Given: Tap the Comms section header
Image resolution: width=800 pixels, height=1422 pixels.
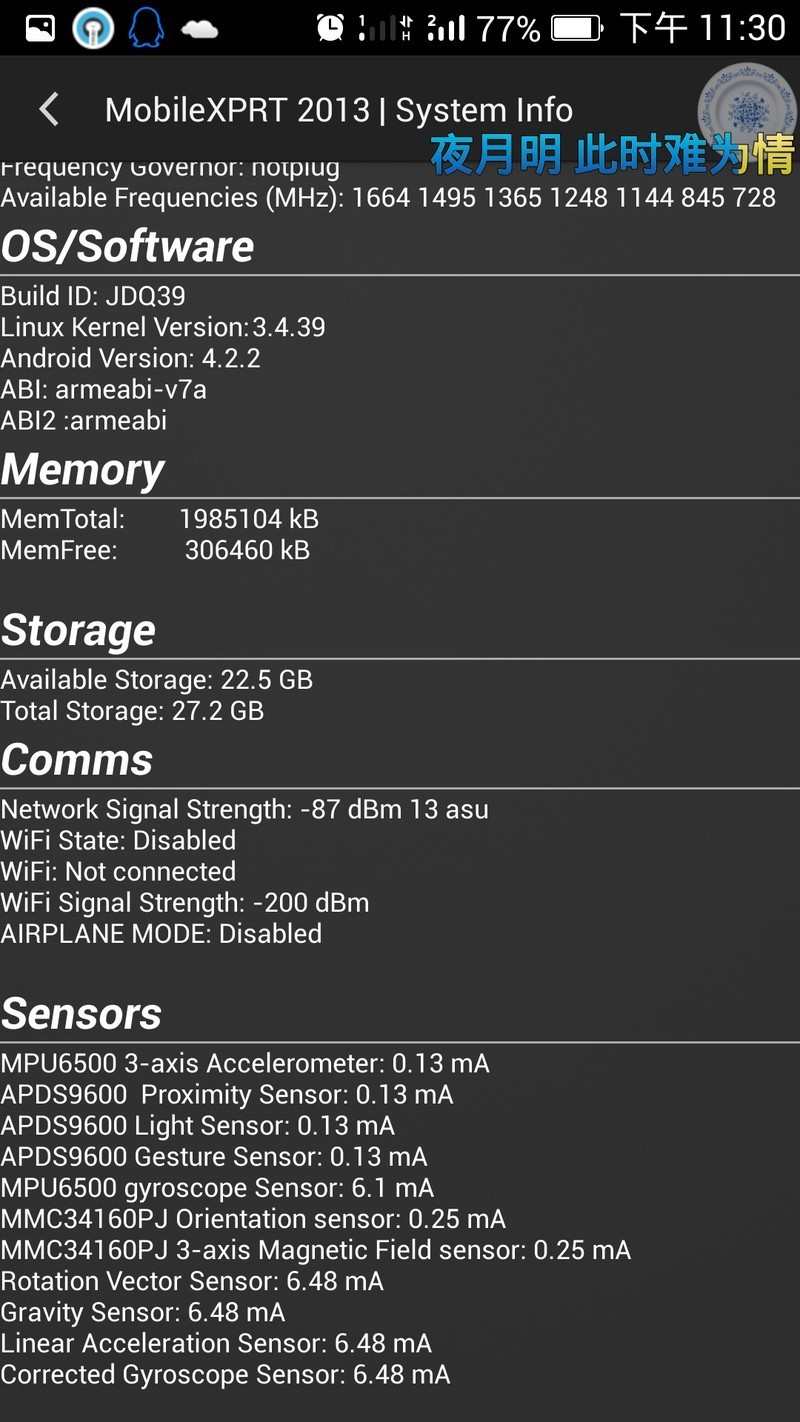Looking at the screenshot, I should coord(77,760).
